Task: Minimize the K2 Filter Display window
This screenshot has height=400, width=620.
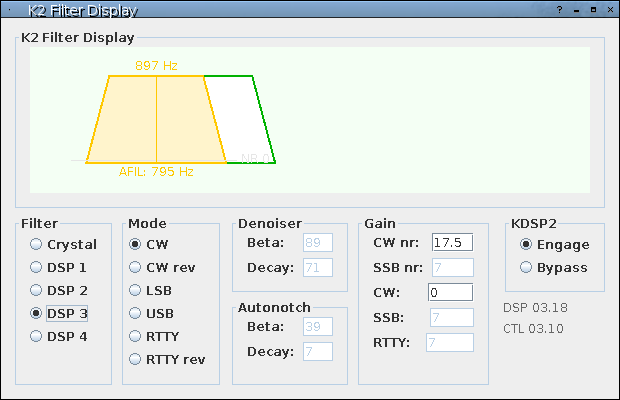Action: 577,9
